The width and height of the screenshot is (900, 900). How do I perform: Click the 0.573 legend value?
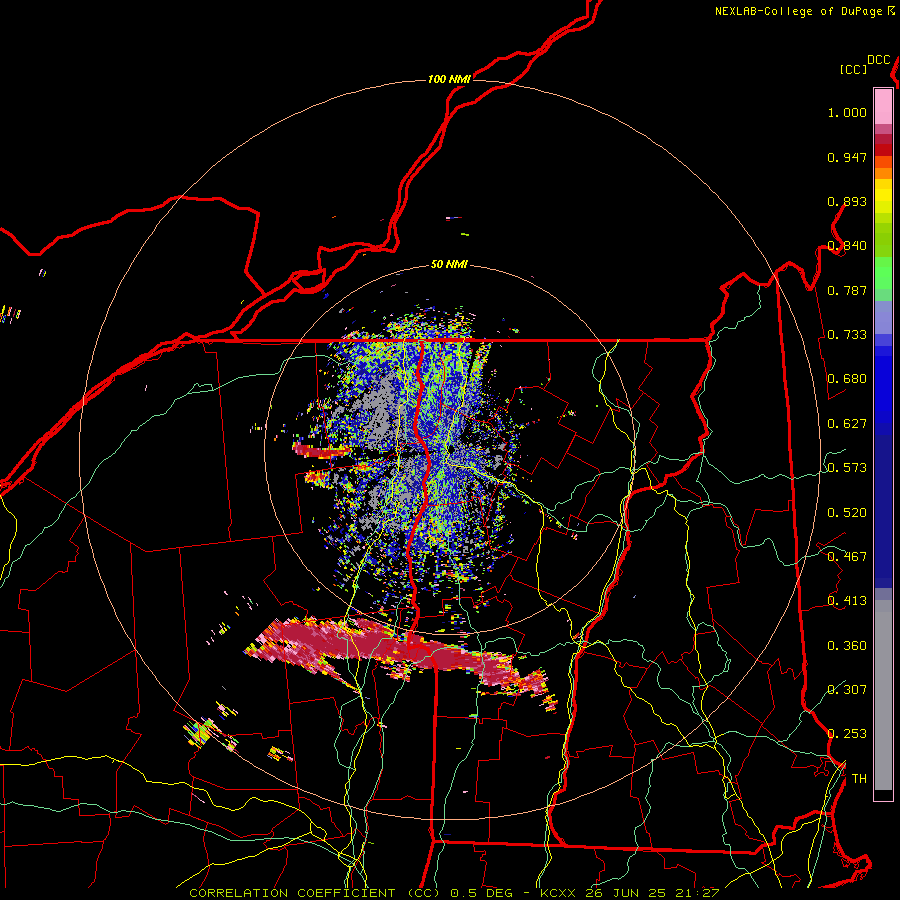pos(847,468)
